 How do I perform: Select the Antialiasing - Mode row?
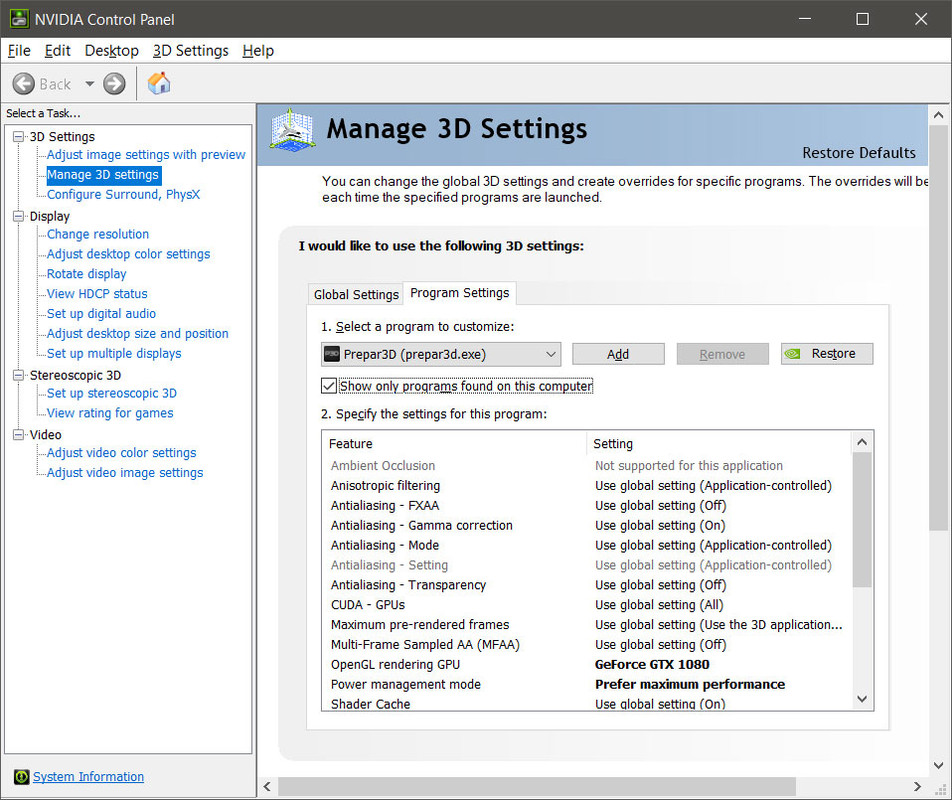click(586, 545)
